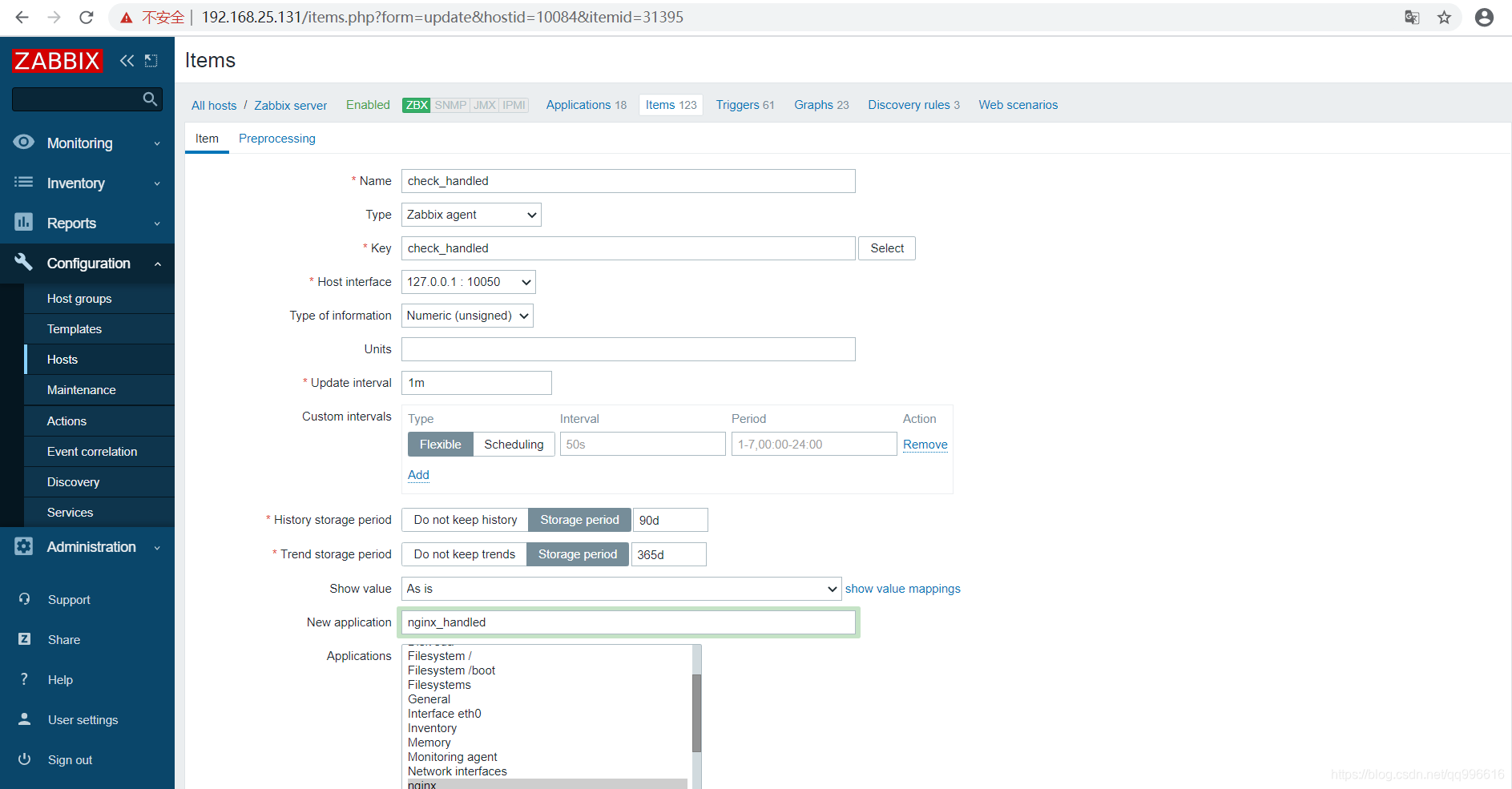The height and width of the screenshot is (789, 1512).
Task: Bookmark this page with star icon
Action: coord(1444,17)
